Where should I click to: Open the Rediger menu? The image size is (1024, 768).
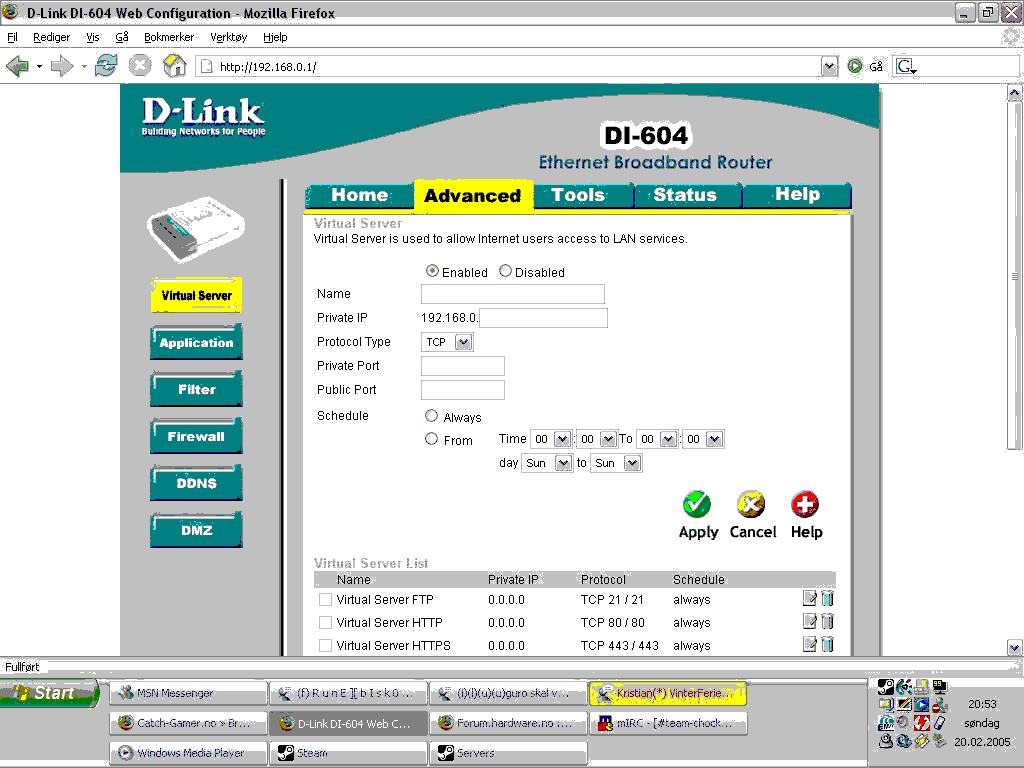point(52,37)
